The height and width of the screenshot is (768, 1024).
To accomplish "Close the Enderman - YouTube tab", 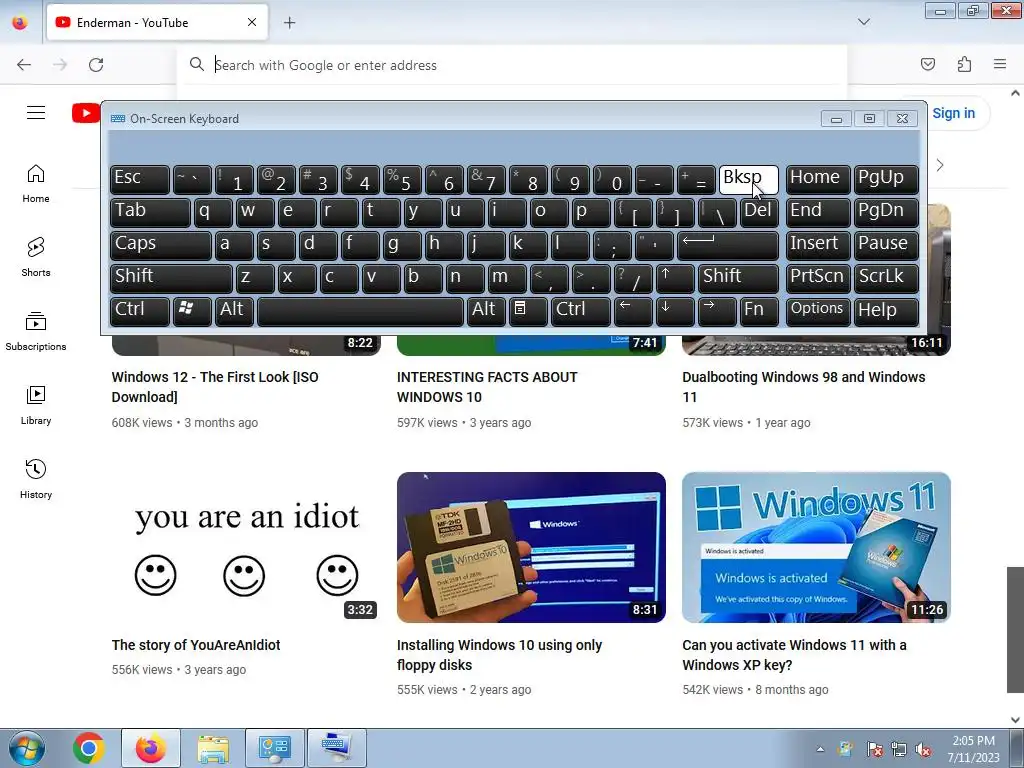I will (252, 22).
